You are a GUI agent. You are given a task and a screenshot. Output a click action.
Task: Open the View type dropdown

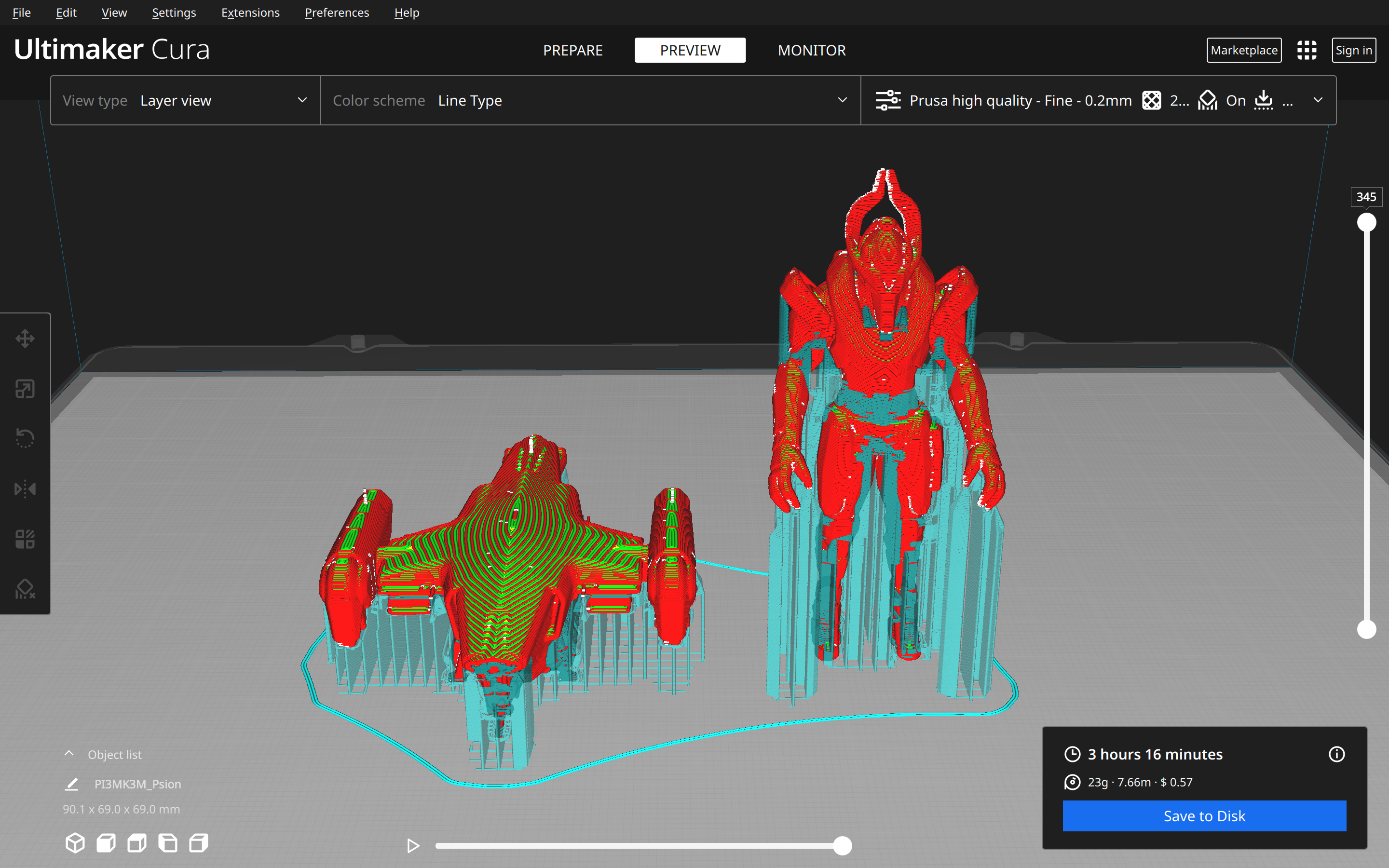pos(185,100)
